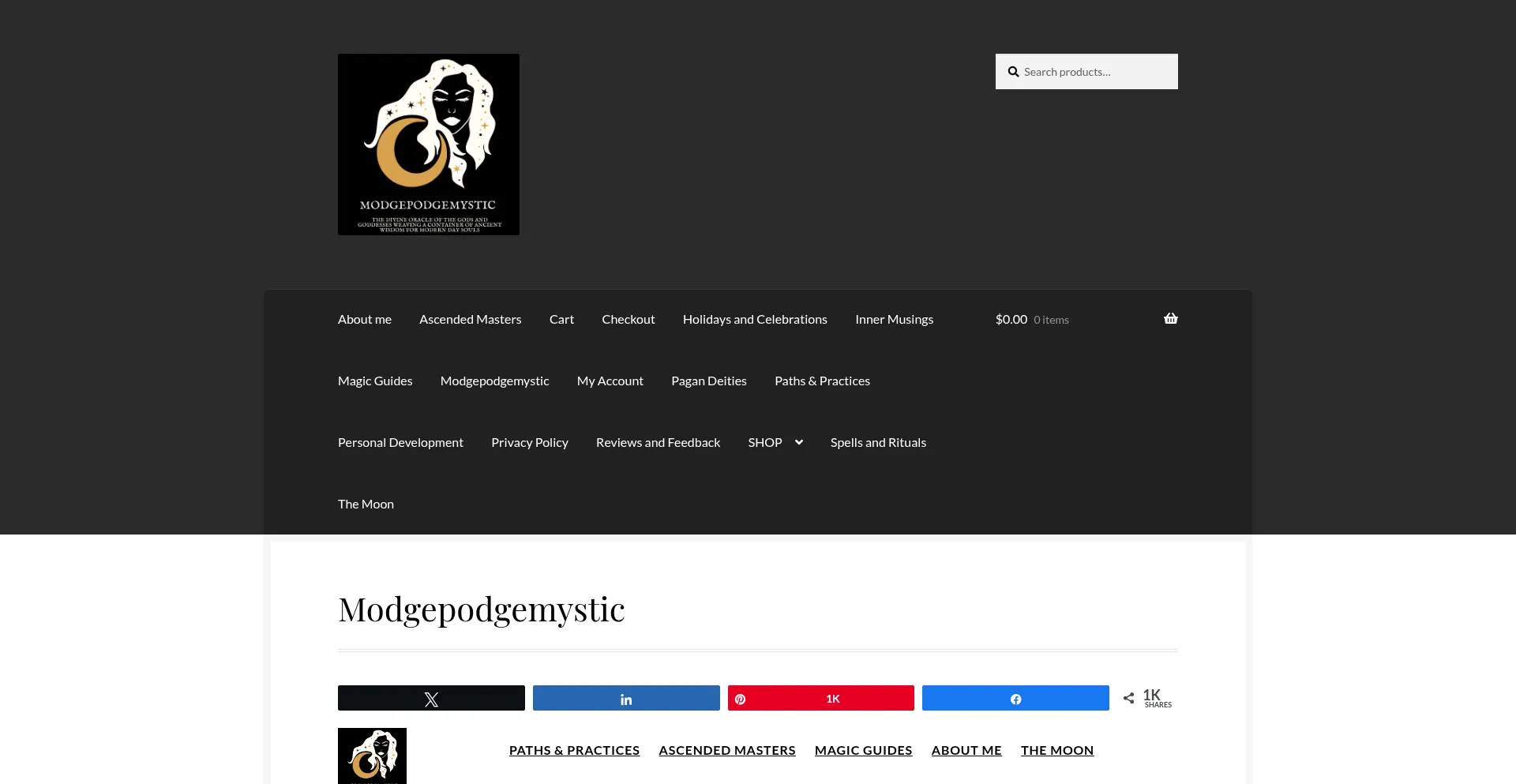Click the share arrow next to 1K shares

point(1129,697)
